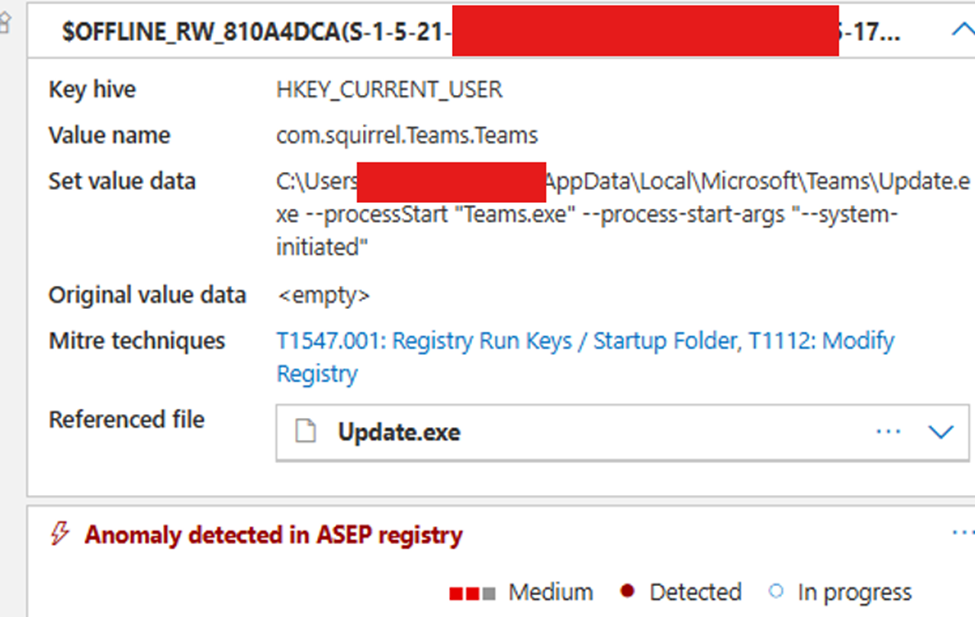Expand the Update.exe file details chevron
Viewport: 975px width, 617px height.
coord(941,432)
